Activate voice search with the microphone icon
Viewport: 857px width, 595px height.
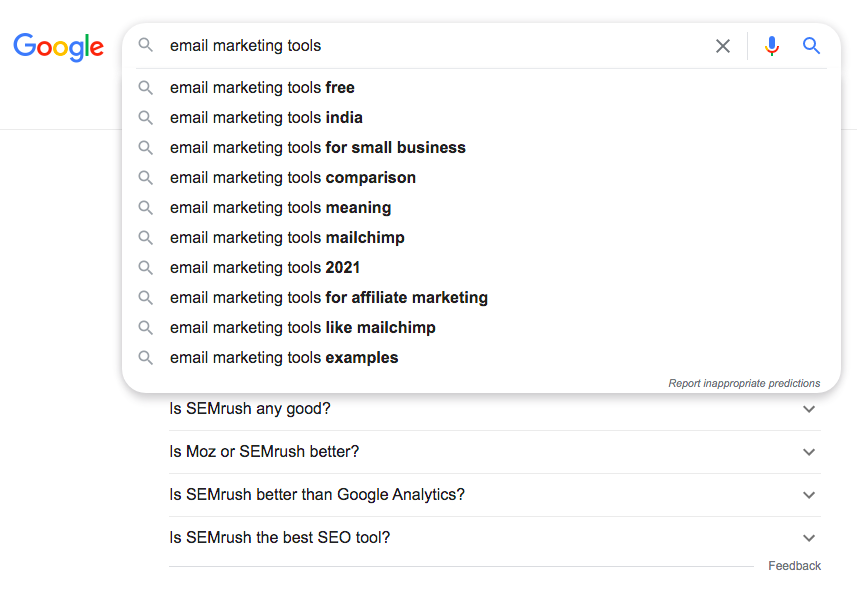[x=771, y=45]
